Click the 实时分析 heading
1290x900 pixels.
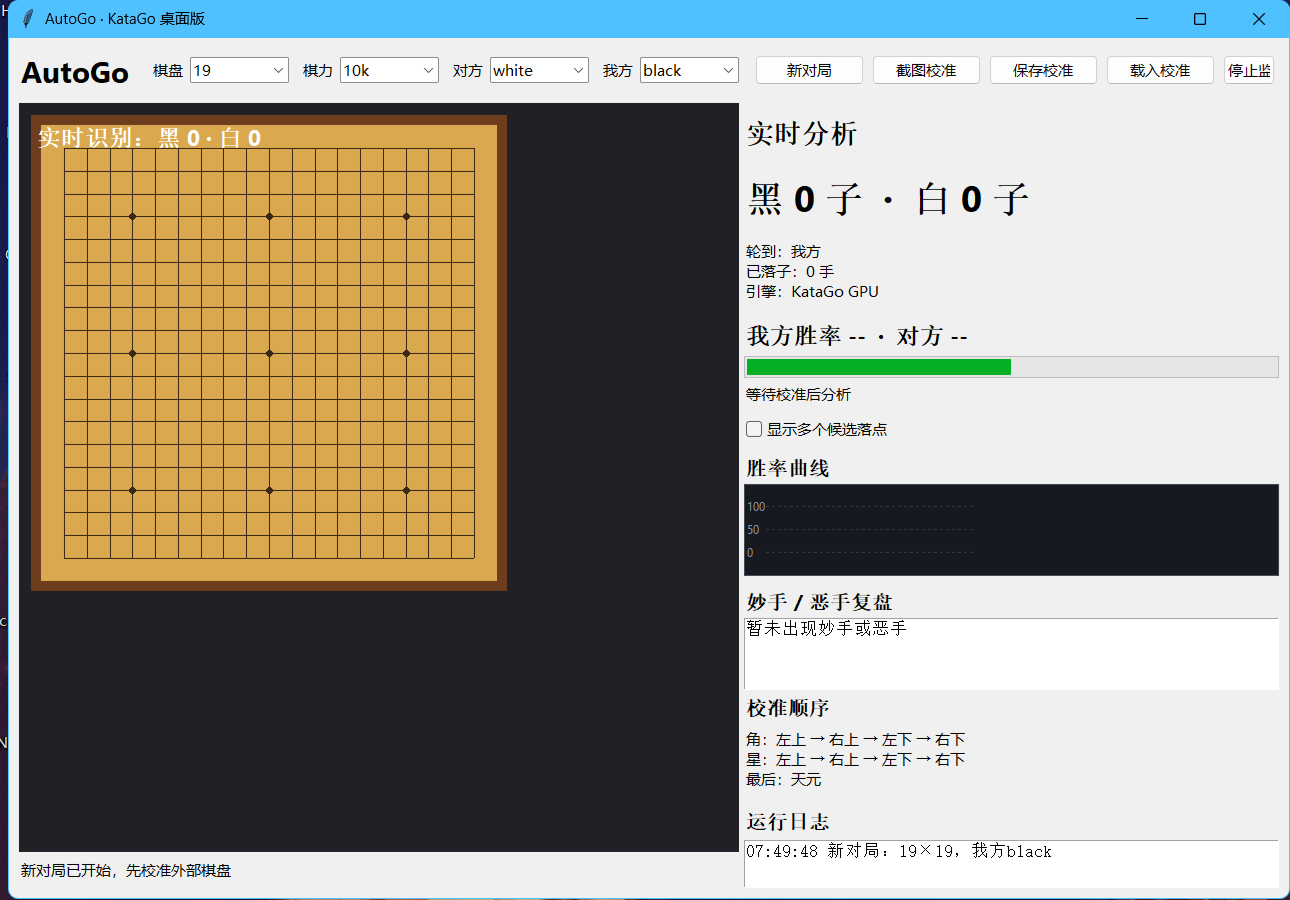802,134
